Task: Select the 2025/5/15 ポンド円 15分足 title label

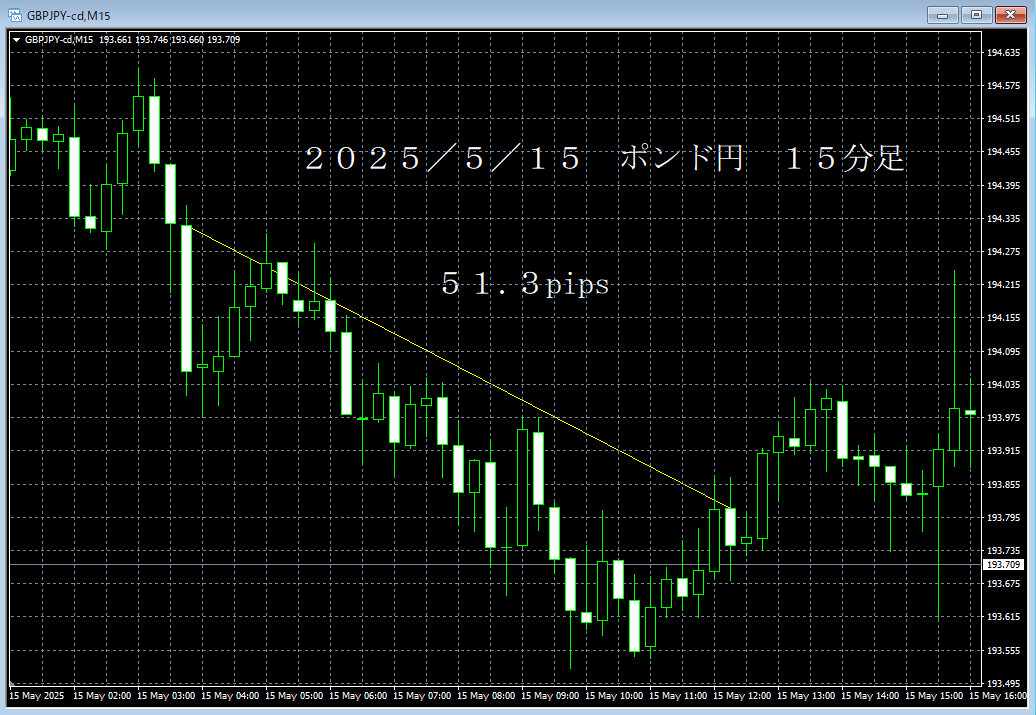Action: [604, 159]
